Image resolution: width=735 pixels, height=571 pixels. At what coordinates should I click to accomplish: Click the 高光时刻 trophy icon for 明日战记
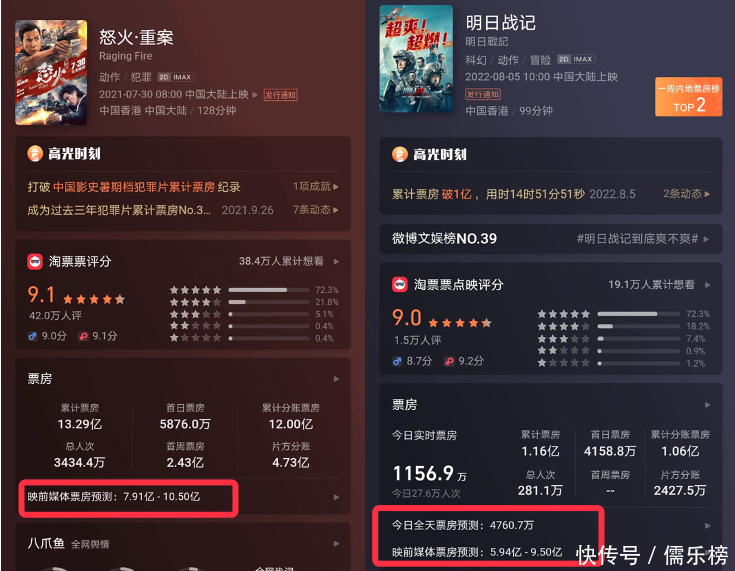tap(399, 154)
